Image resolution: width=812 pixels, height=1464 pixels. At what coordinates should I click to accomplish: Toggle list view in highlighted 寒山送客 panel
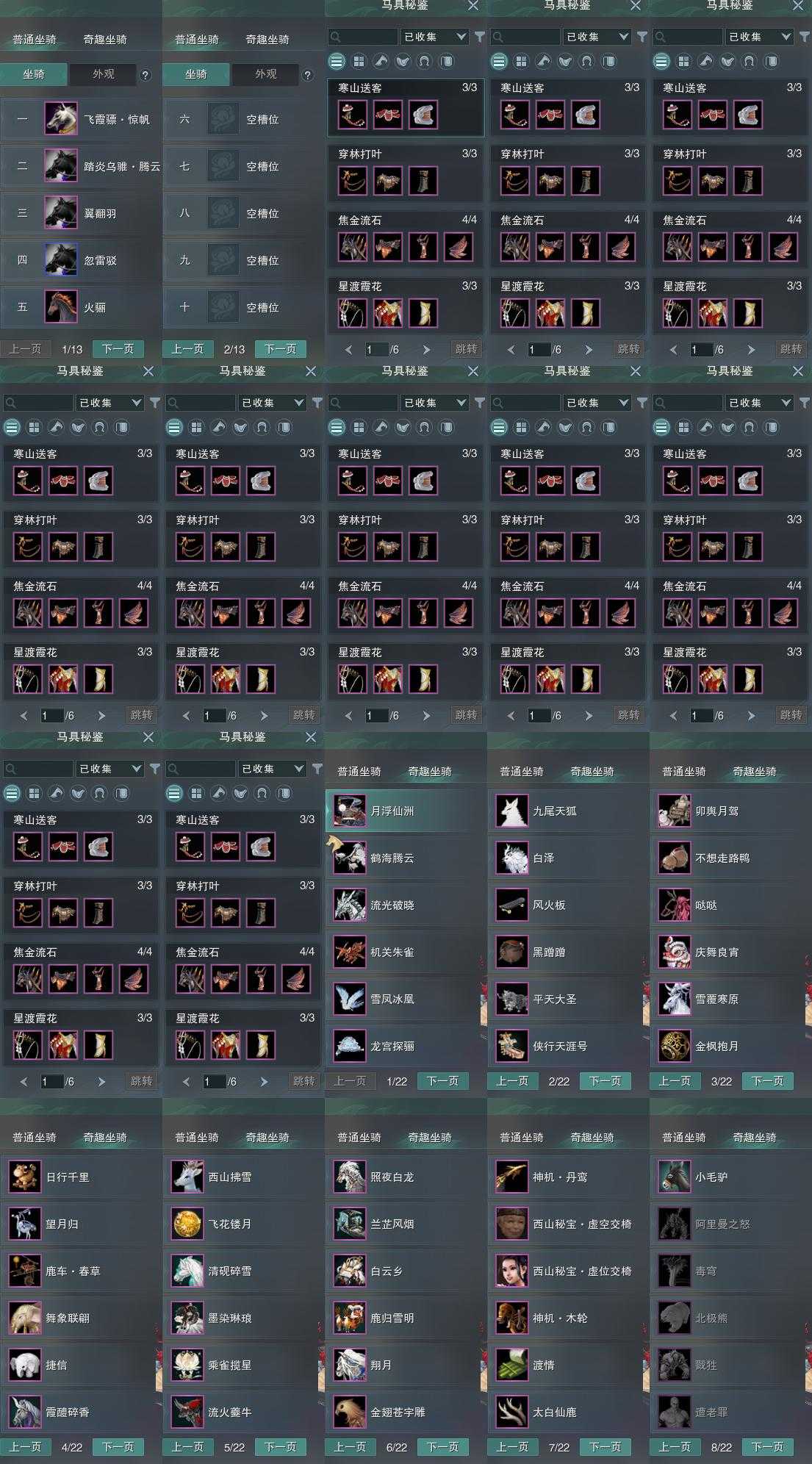point(337,62)
